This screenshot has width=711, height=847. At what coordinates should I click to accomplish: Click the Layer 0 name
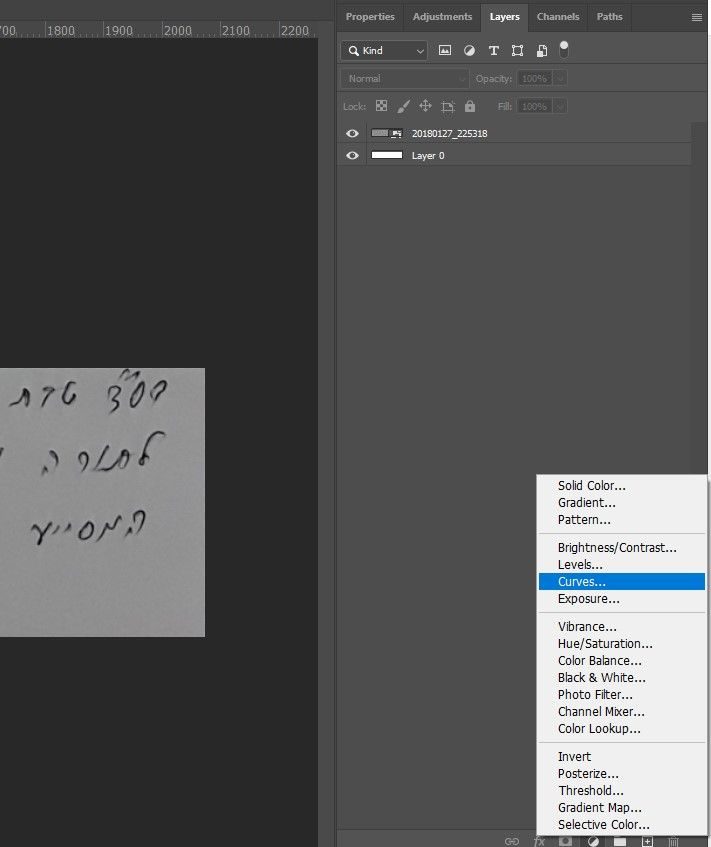pos(428,156)
